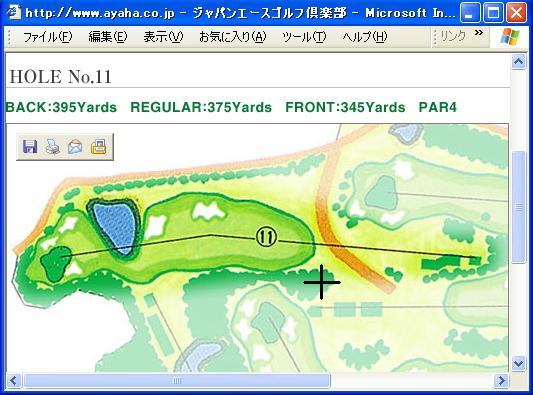Minimize the Internet Explorer window
533x395 pixels.
coord(470,13)
